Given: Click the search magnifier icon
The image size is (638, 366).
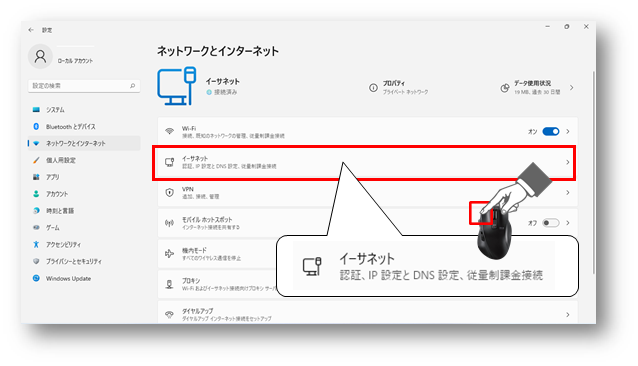Looking at the screenshot, I should pos(132,86).
